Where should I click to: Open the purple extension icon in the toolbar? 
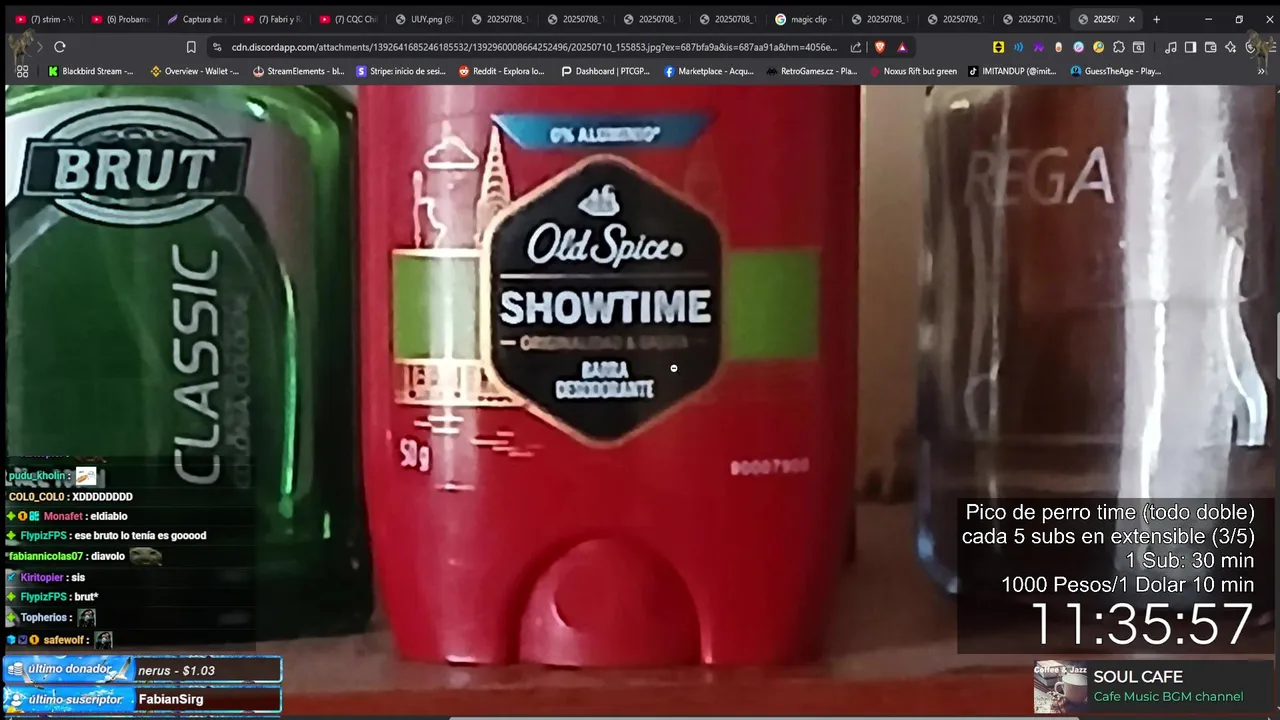click(x=1038, y=47)
